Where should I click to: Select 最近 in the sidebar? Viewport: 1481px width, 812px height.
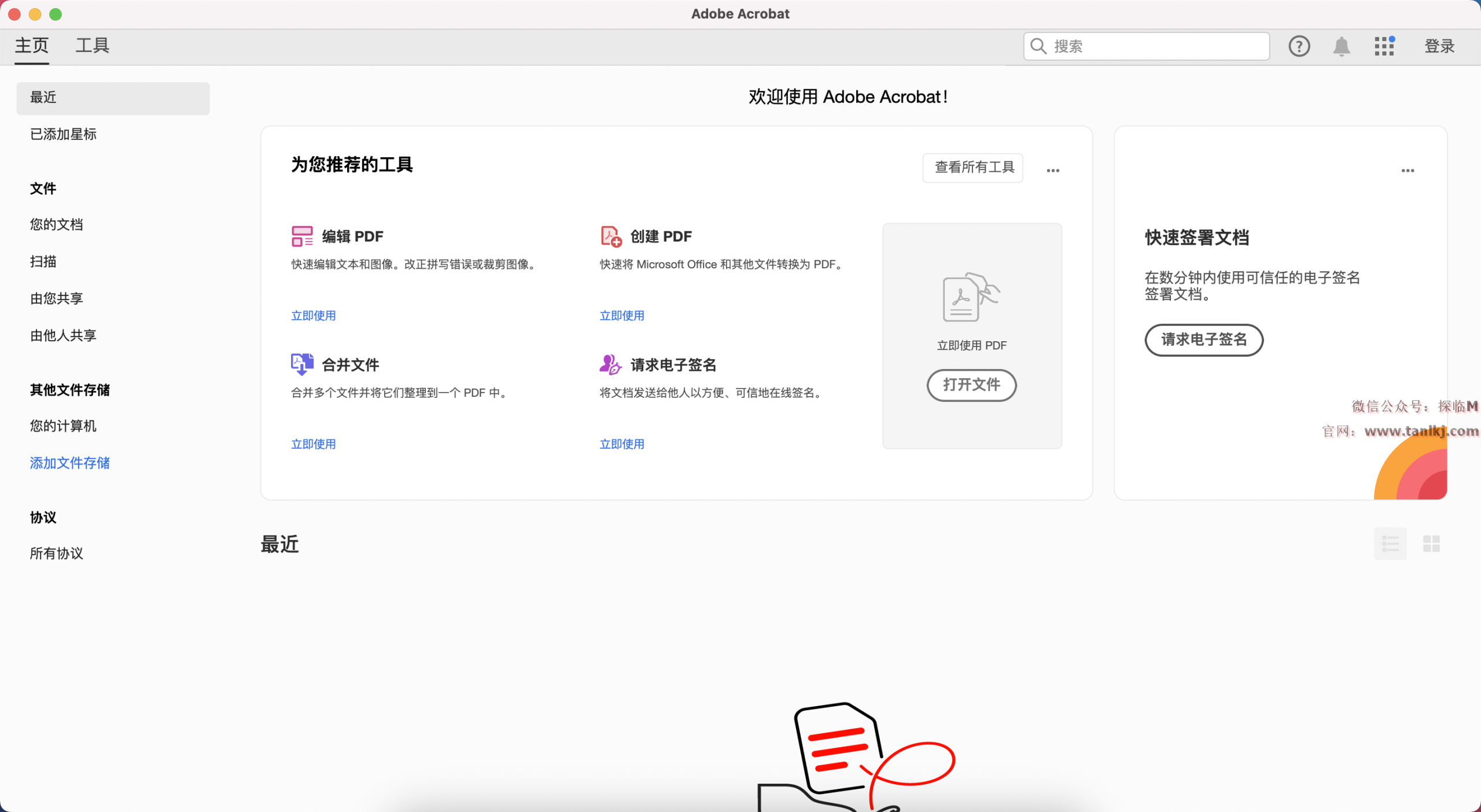pyautogui.click(x=113, y=98)
